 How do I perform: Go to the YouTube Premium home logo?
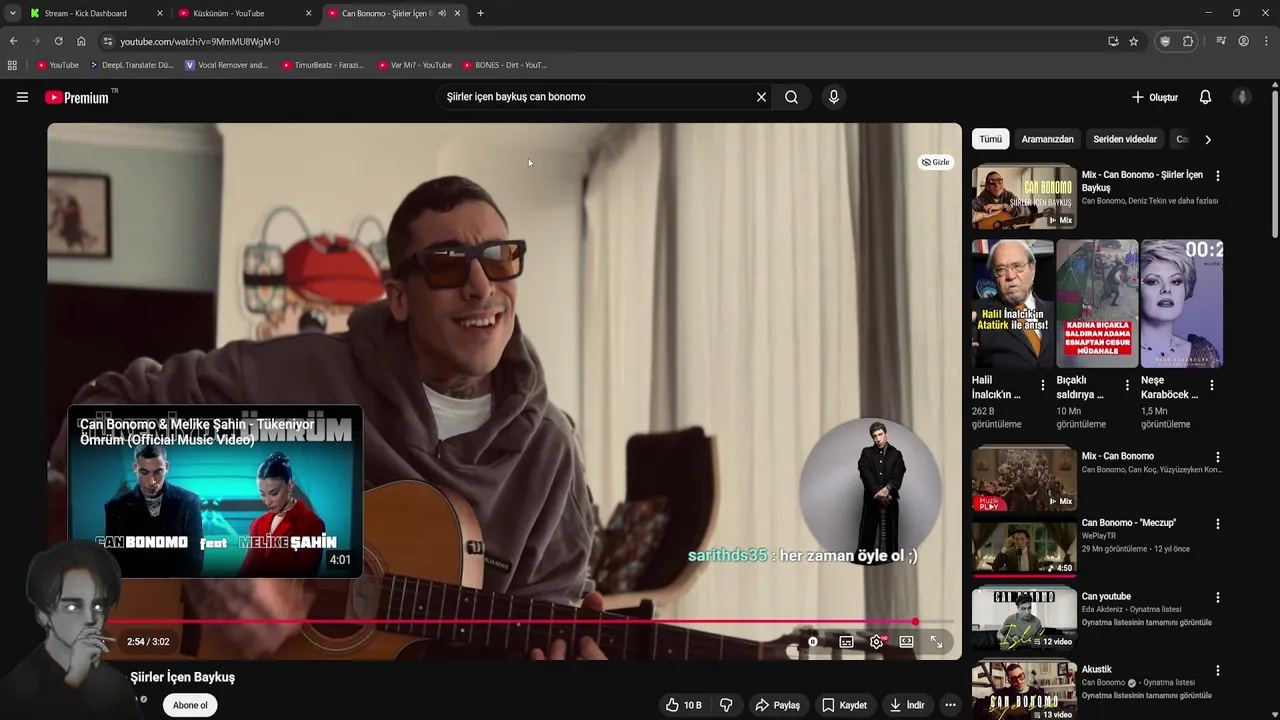76,97
